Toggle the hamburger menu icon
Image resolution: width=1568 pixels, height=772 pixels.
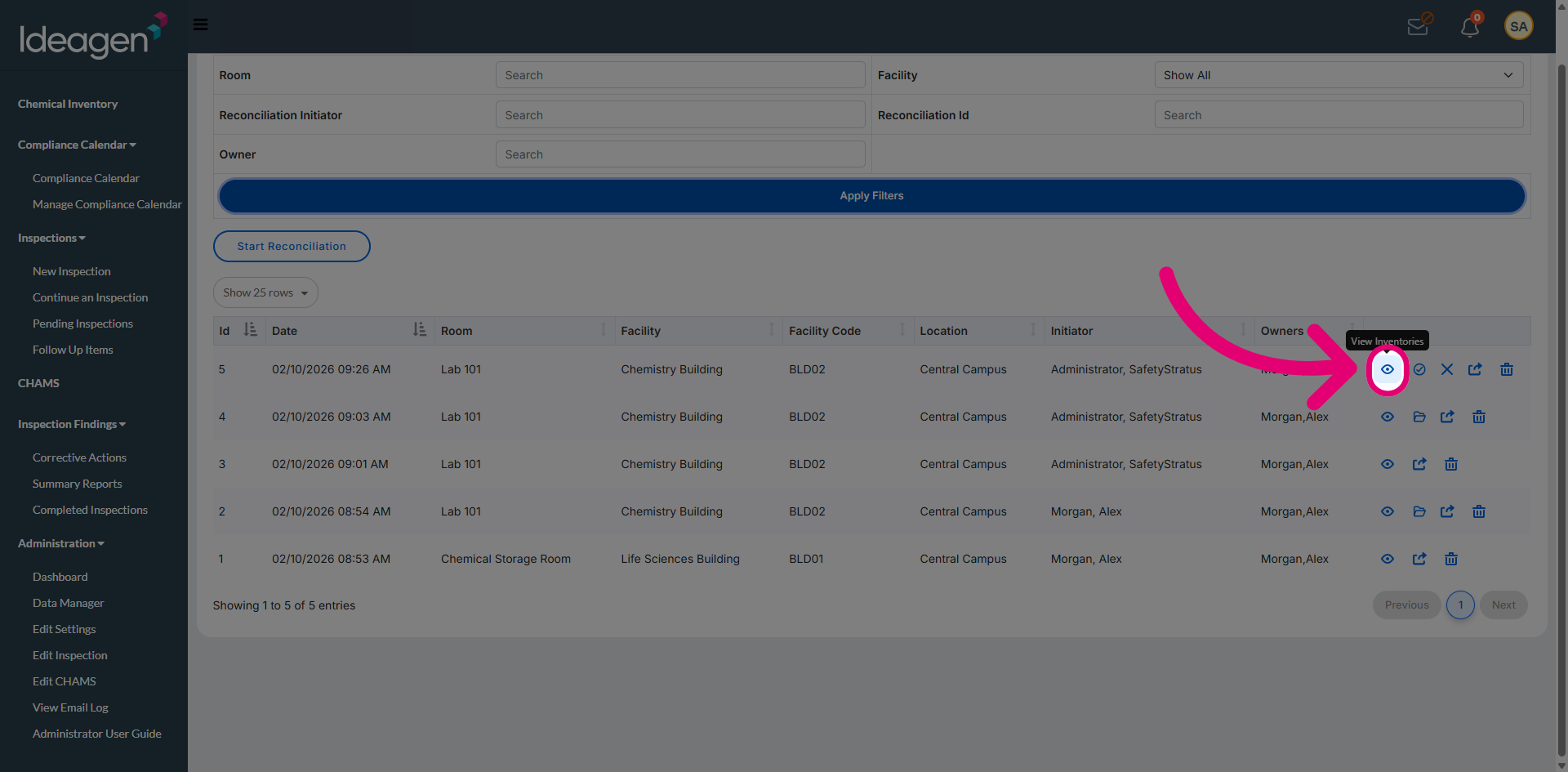[200, 25]
